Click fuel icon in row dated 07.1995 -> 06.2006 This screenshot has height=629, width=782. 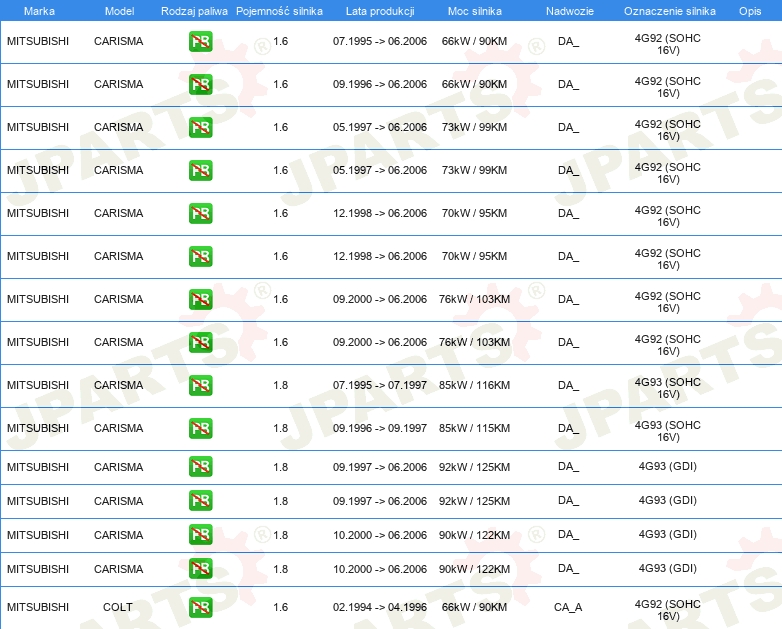pos(200,41)
